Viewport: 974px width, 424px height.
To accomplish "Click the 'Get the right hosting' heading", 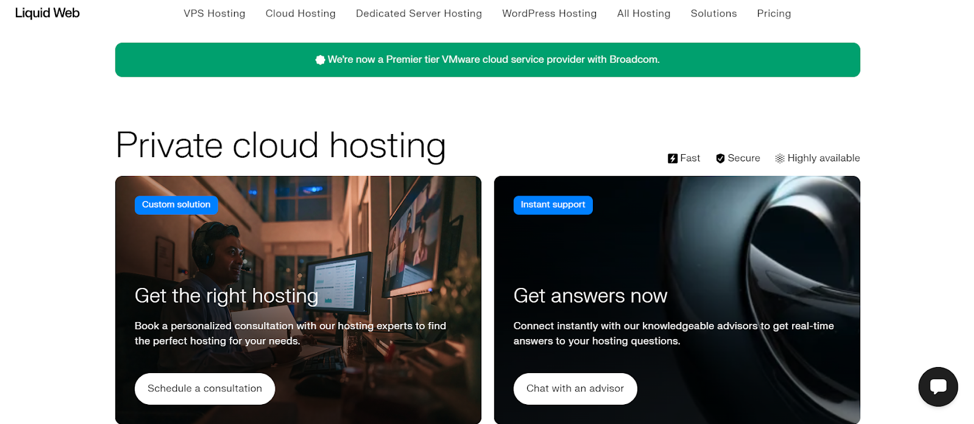I will [227, 295].
